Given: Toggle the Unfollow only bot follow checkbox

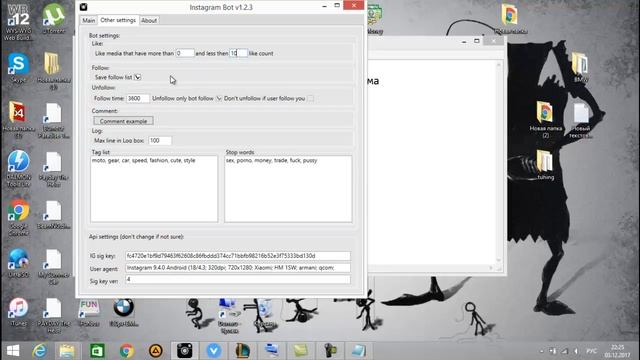Looking at the screenshot, I should 219,98.
